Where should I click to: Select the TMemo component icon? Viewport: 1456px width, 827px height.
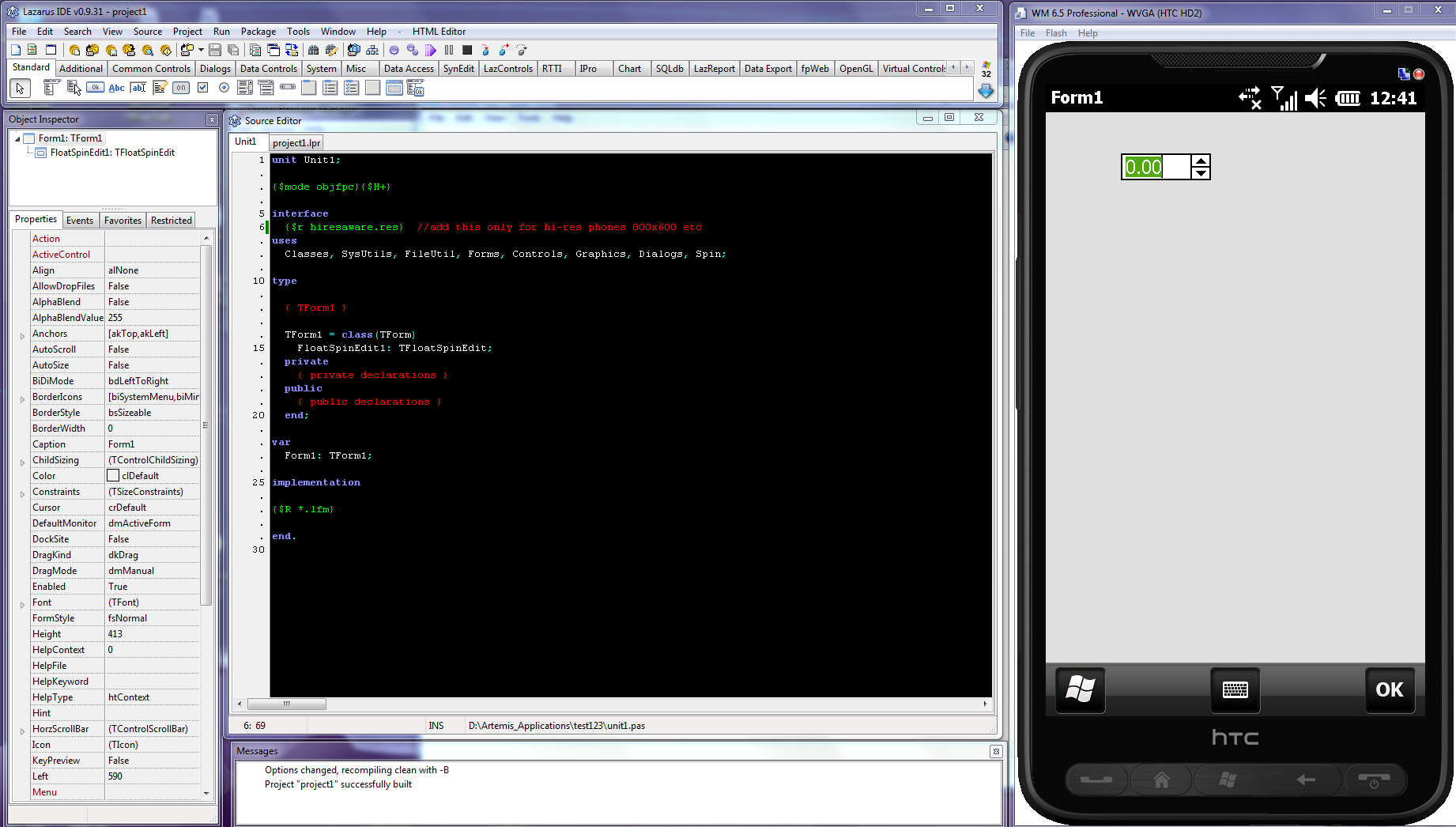click(160, 88)
